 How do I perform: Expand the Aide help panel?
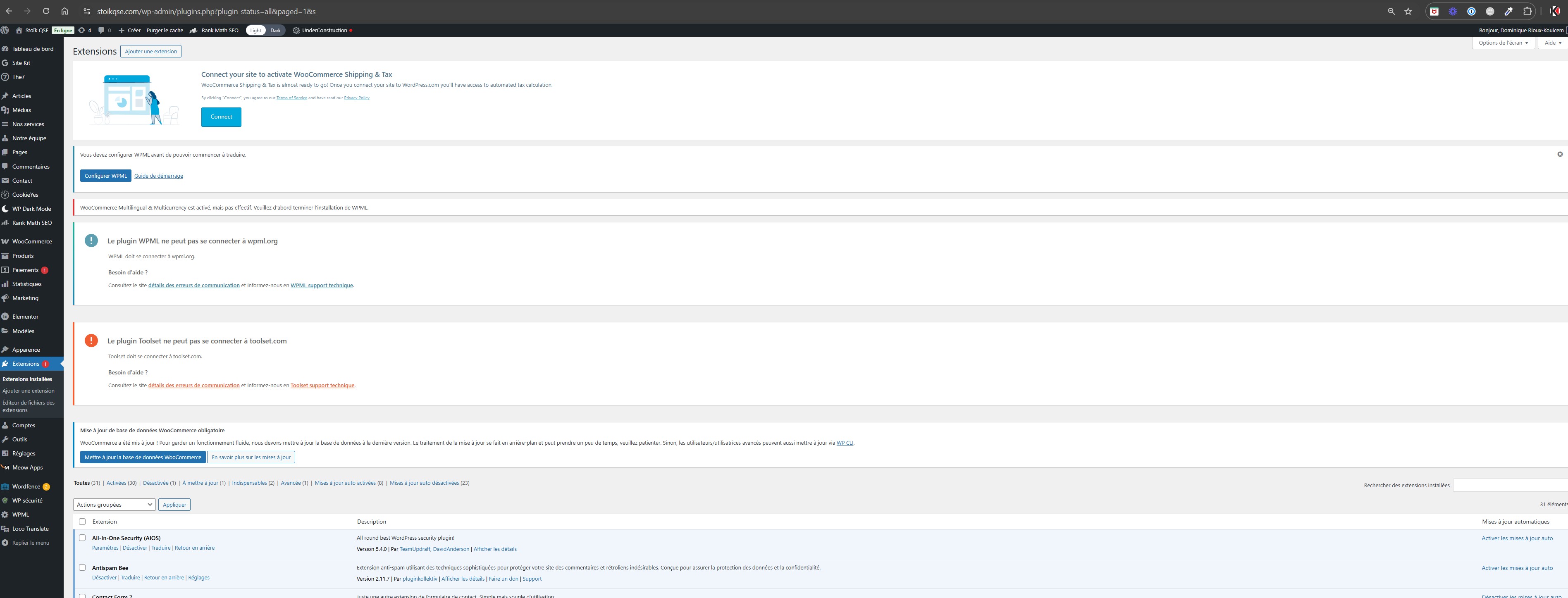[x=1553, y=43]
